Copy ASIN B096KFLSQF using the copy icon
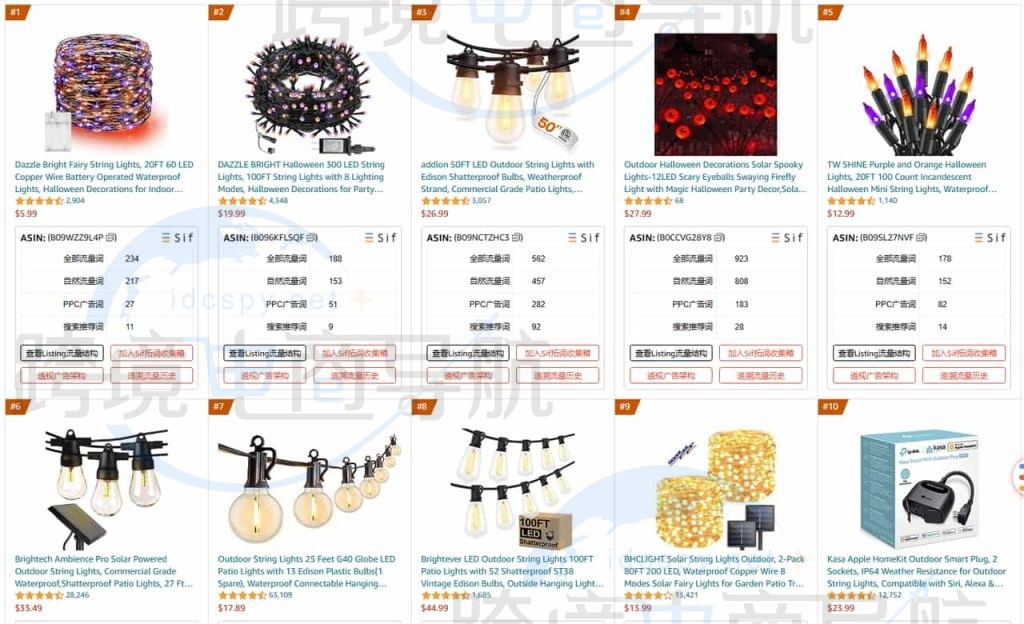The width and height of the screenshot is (1024, 624). click(x=312, y=238)
